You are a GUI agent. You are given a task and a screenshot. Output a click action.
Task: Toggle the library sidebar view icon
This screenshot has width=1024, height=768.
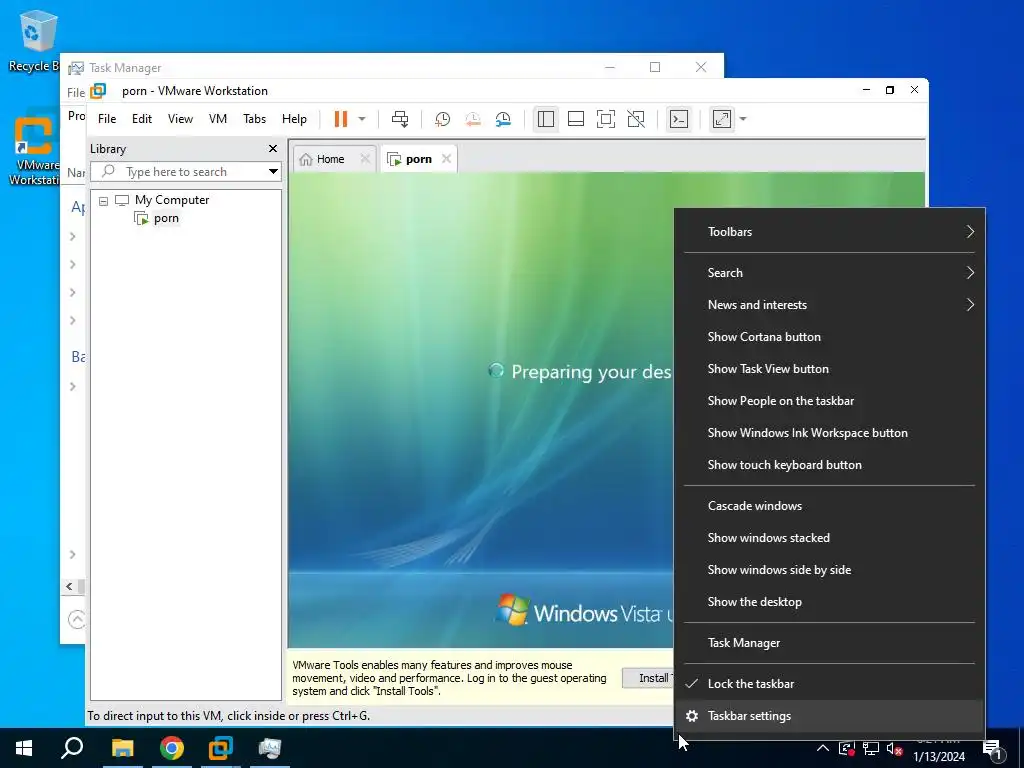tap(546, 119)
